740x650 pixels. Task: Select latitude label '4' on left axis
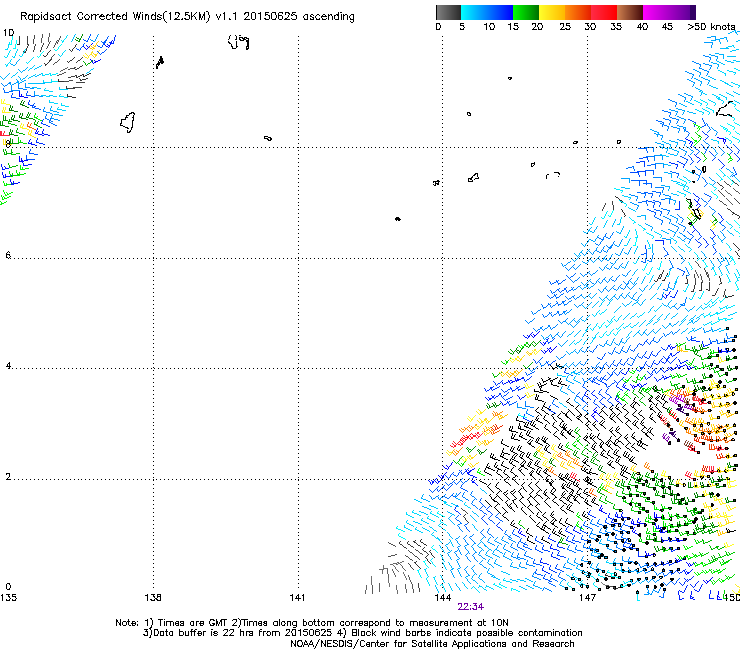[8, 366]
